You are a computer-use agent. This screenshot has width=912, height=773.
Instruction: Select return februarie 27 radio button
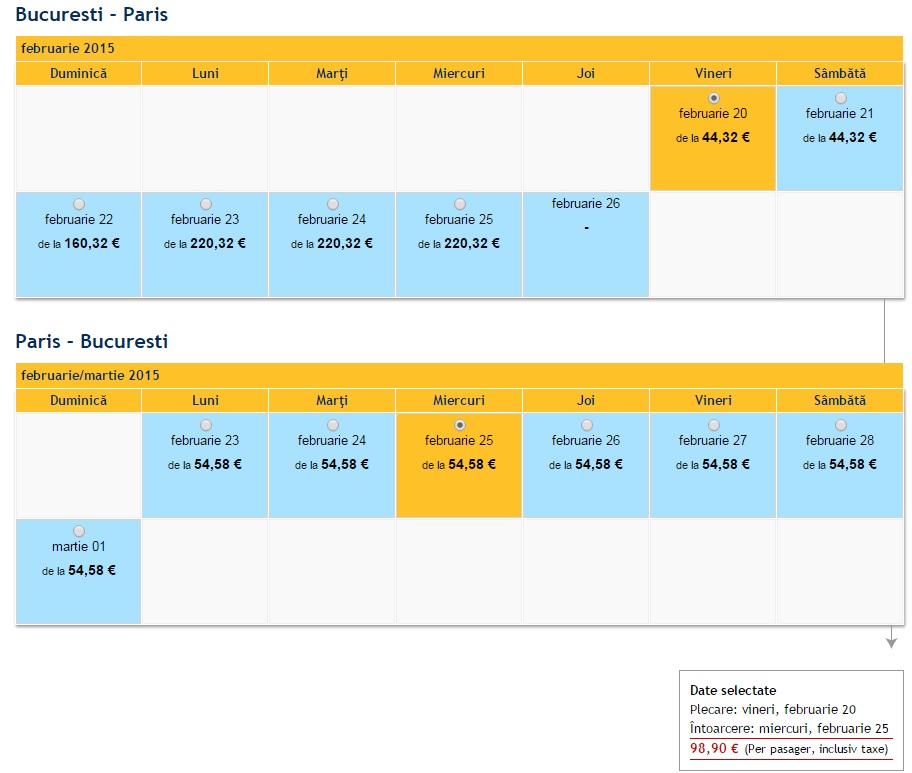click(x=713, y=425)
